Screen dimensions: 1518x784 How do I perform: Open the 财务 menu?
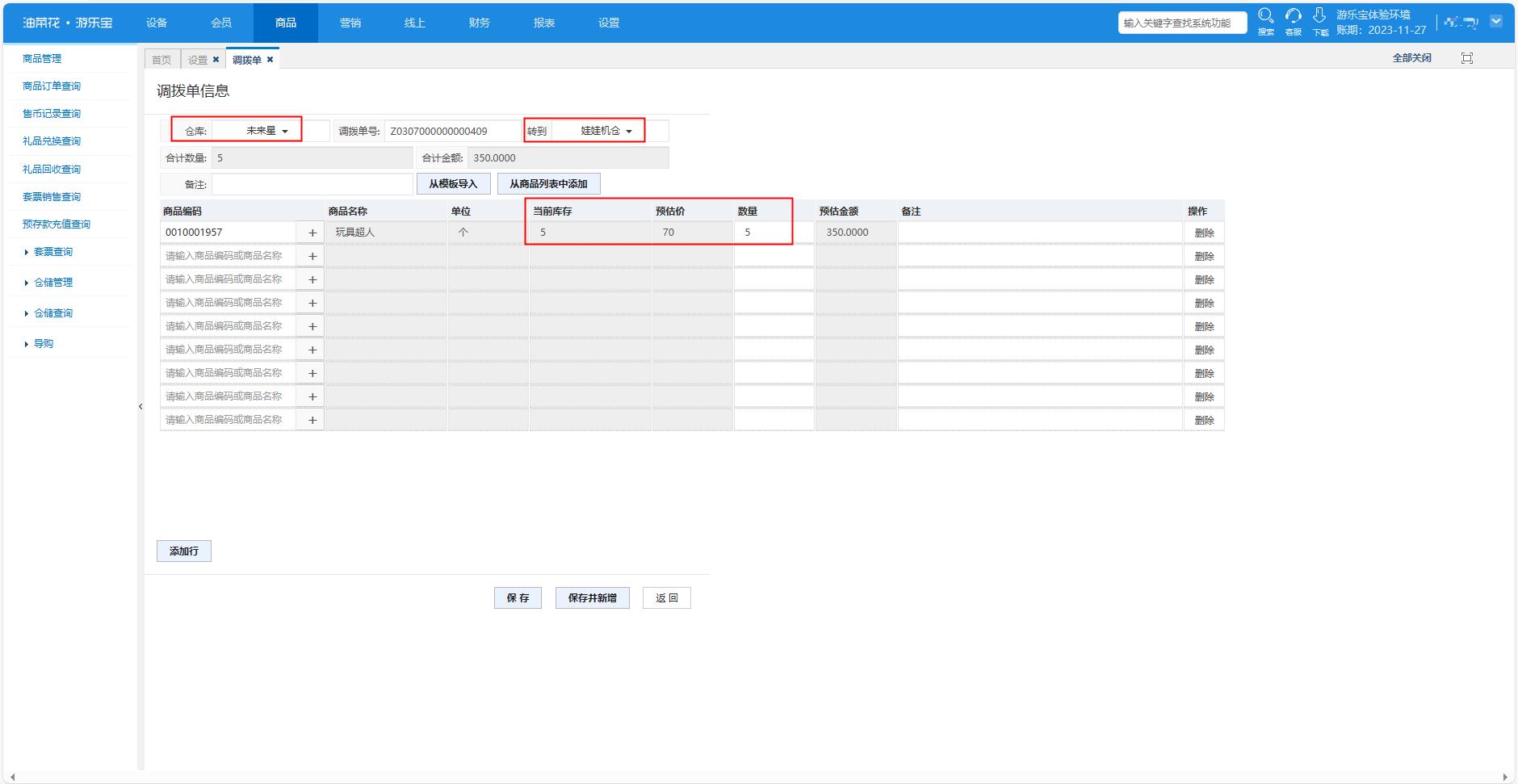(480, 23)
